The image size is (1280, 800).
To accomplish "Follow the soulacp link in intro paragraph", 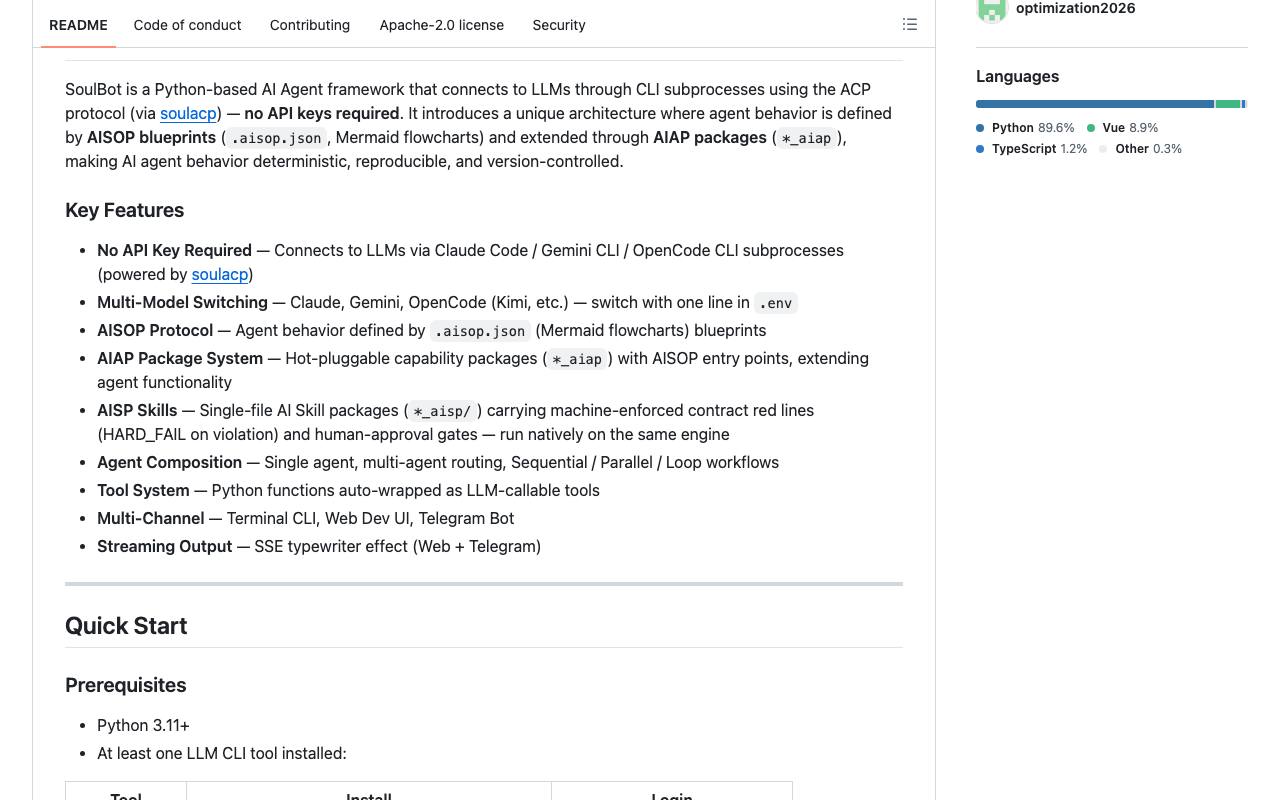I will click(x=188, y=114).
